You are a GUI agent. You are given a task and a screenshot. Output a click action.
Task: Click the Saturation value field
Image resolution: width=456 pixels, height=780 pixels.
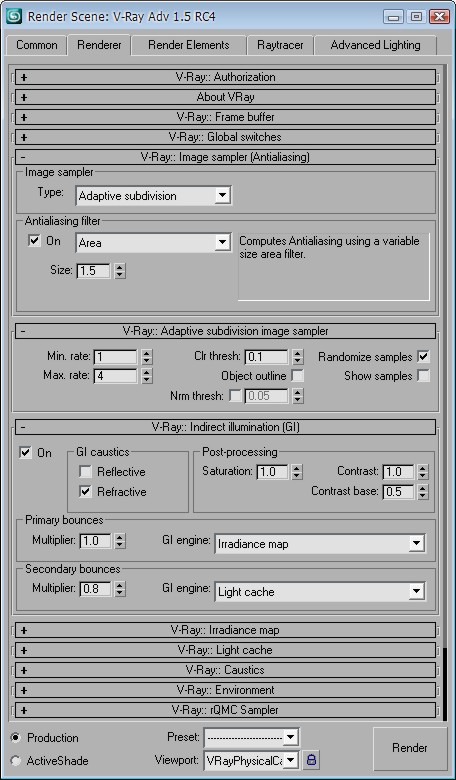coord(273,472)
